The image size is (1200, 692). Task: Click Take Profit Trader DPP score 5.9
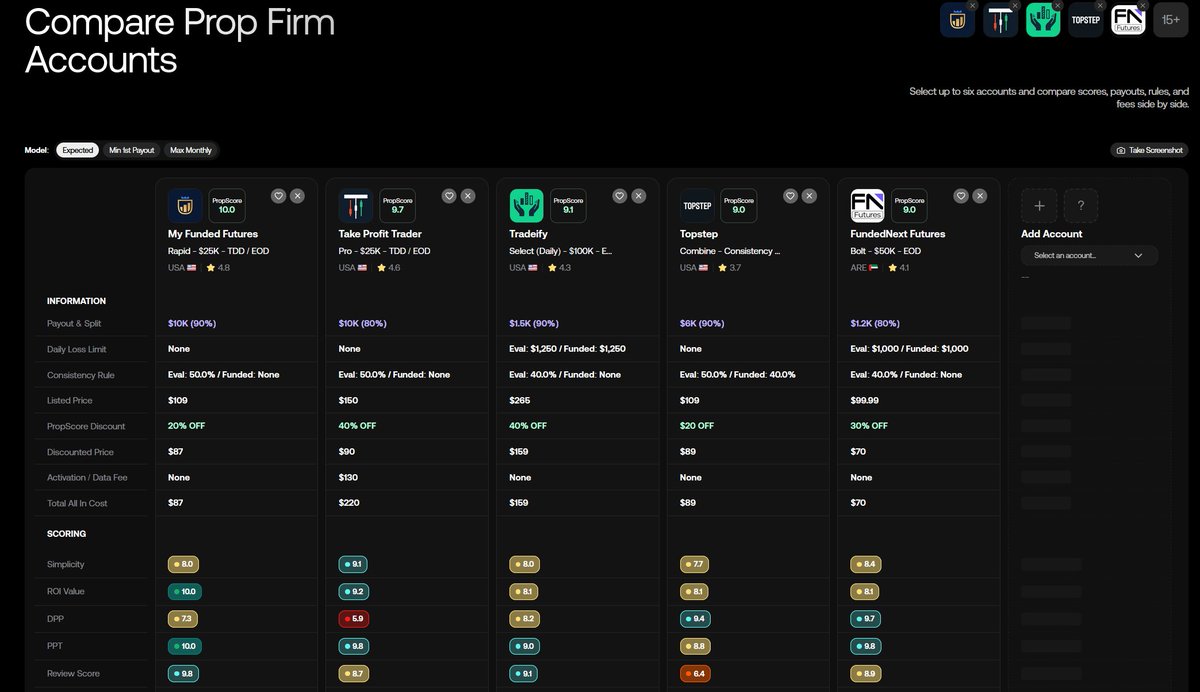click(353, 618)
